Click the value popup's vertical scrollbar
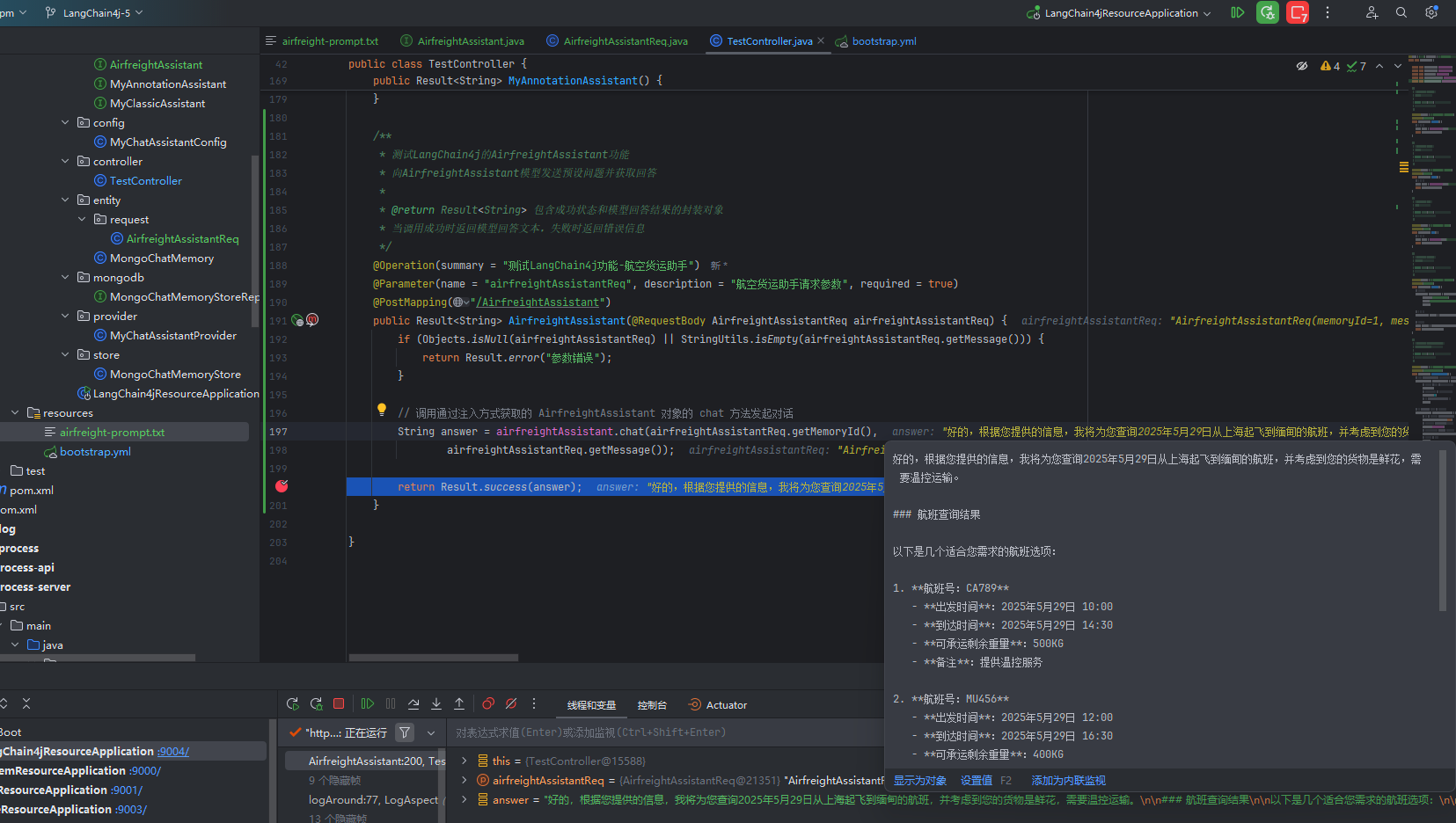Screen dimensions: 1456x823 (x=1442, y=531)
